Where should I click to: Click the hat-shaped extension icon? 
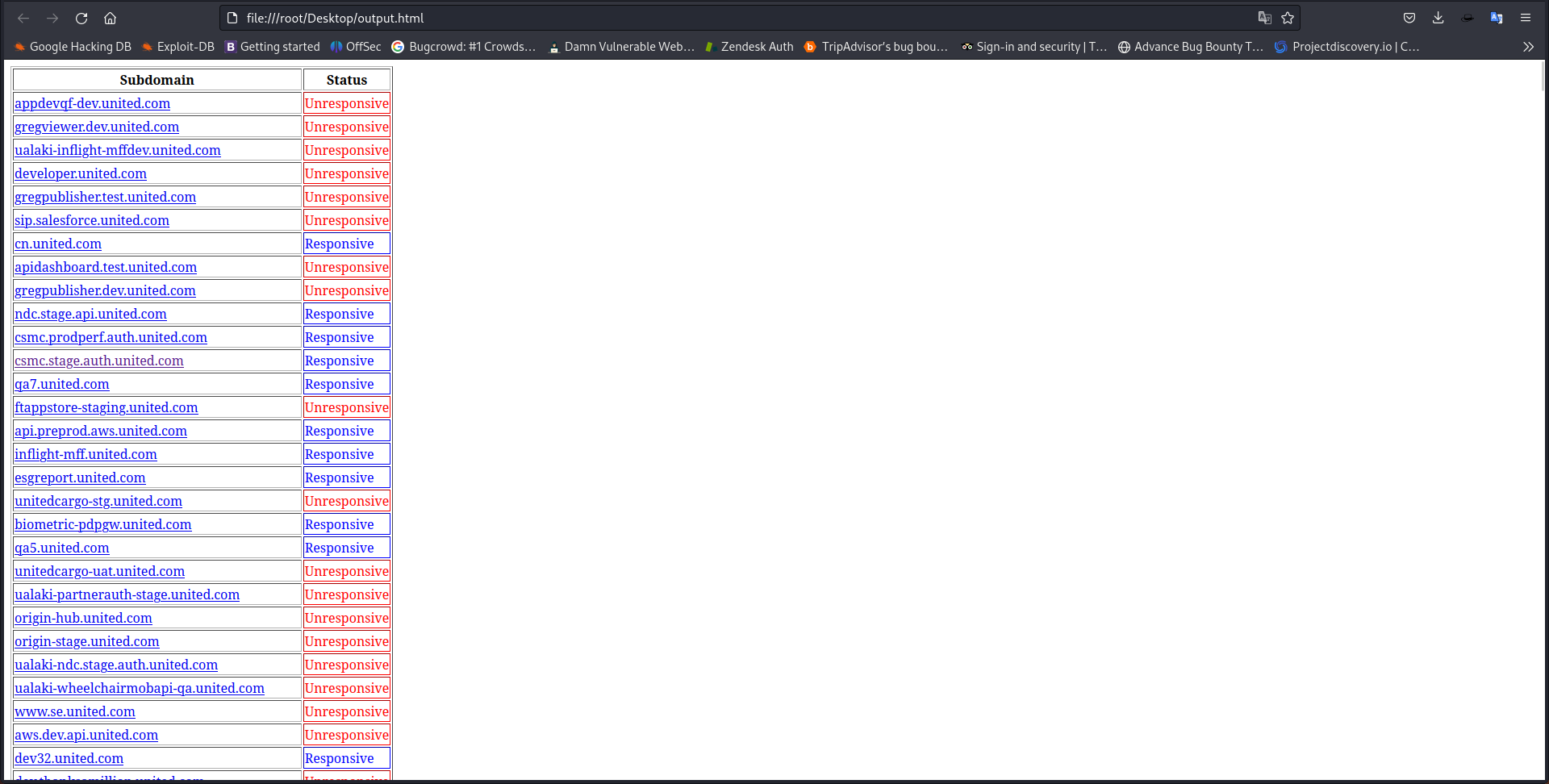tap(1467, 18)
